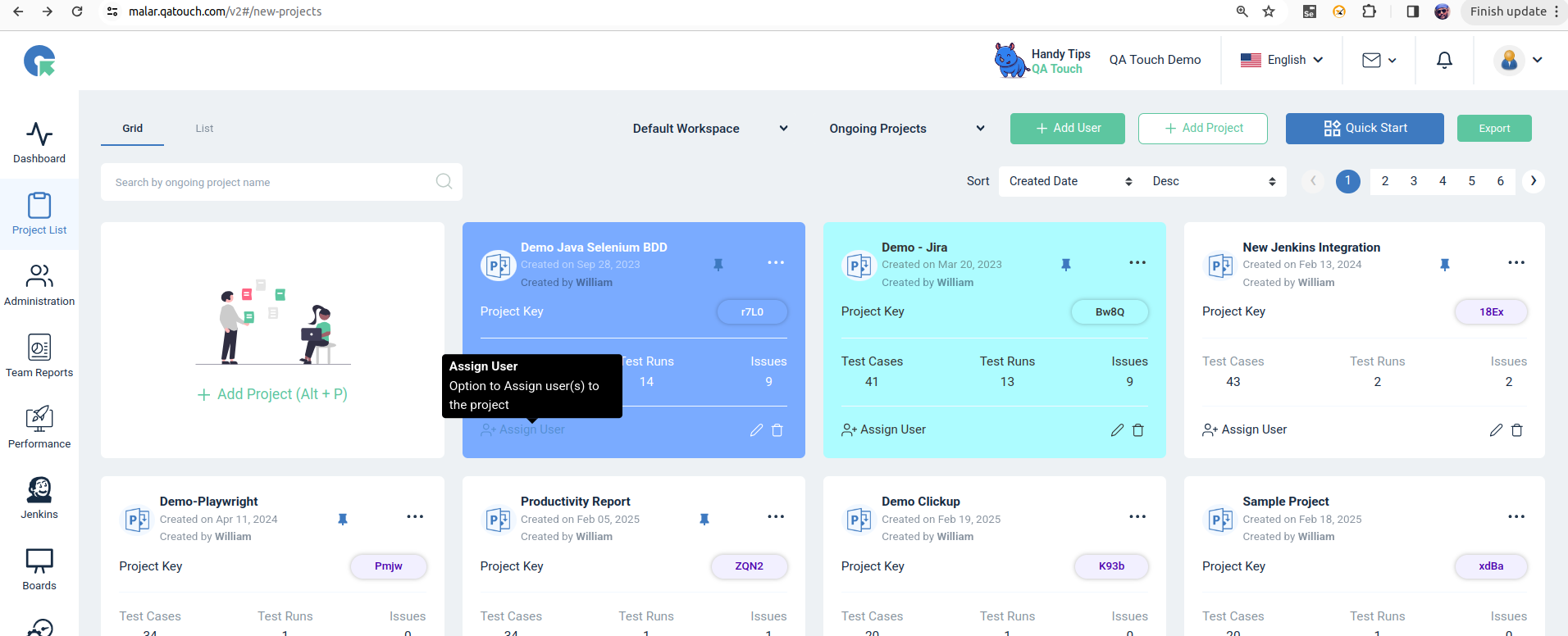Viewport: 1568px width, 636px height.
Task: Click the Add User button
Action: pos(1068,129)
